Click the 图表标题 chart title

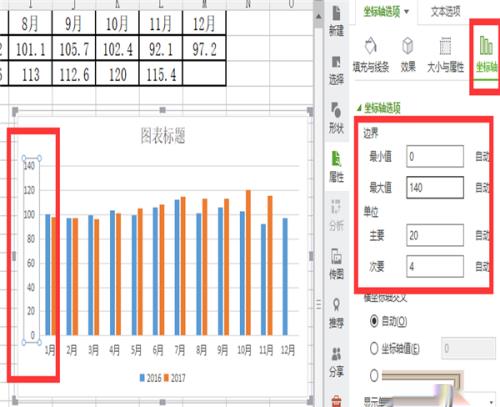click(x=163, y=136)
